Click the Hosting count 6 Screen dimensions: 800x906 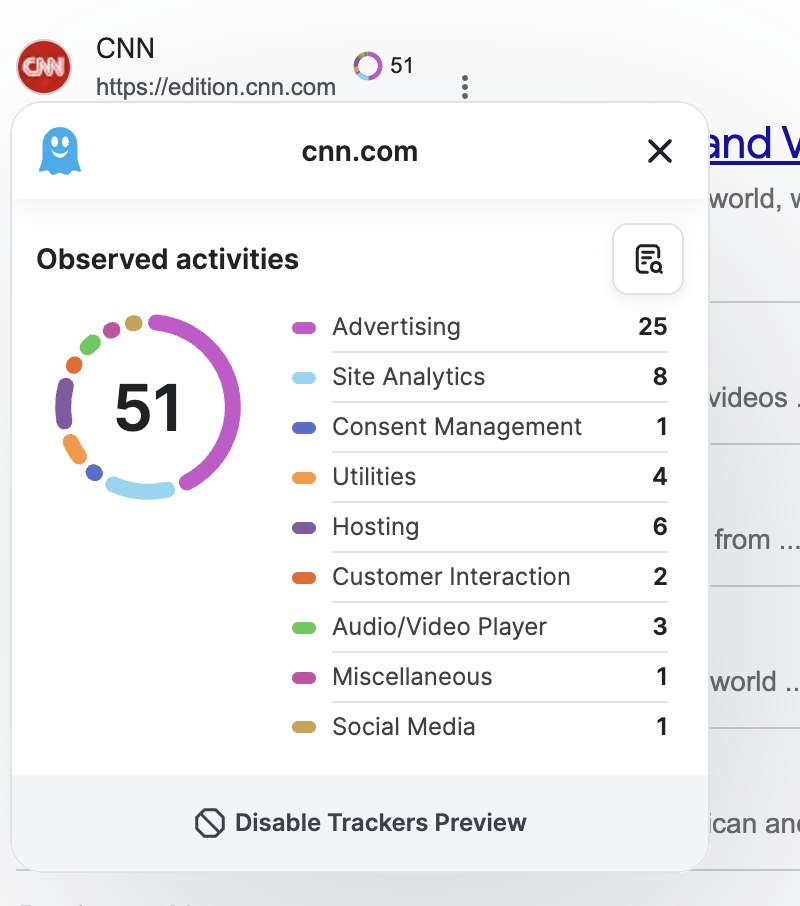[660, 527]
